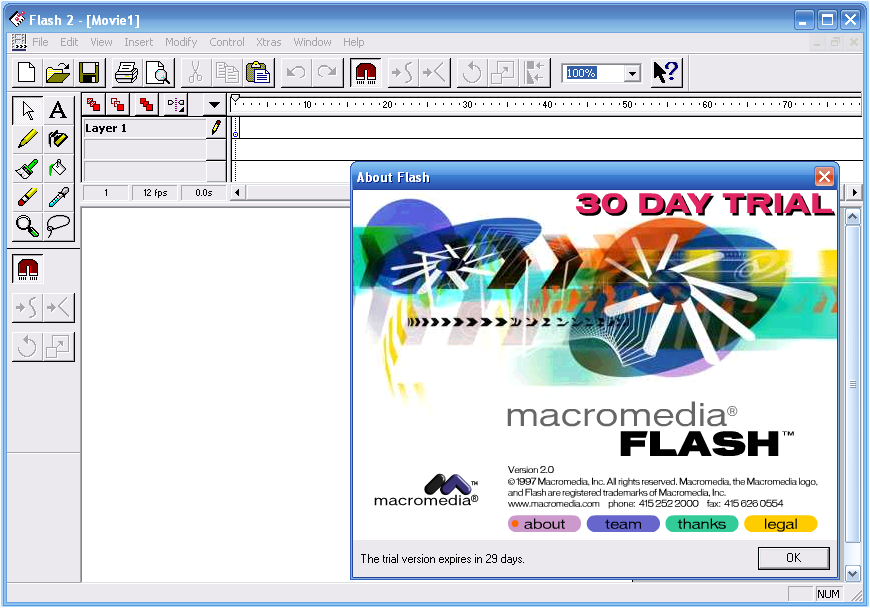Click Rotate modifier in the toolbox
Image resolution: width=870 pixels, height=608 pixels.
click(x=27, y=347)
